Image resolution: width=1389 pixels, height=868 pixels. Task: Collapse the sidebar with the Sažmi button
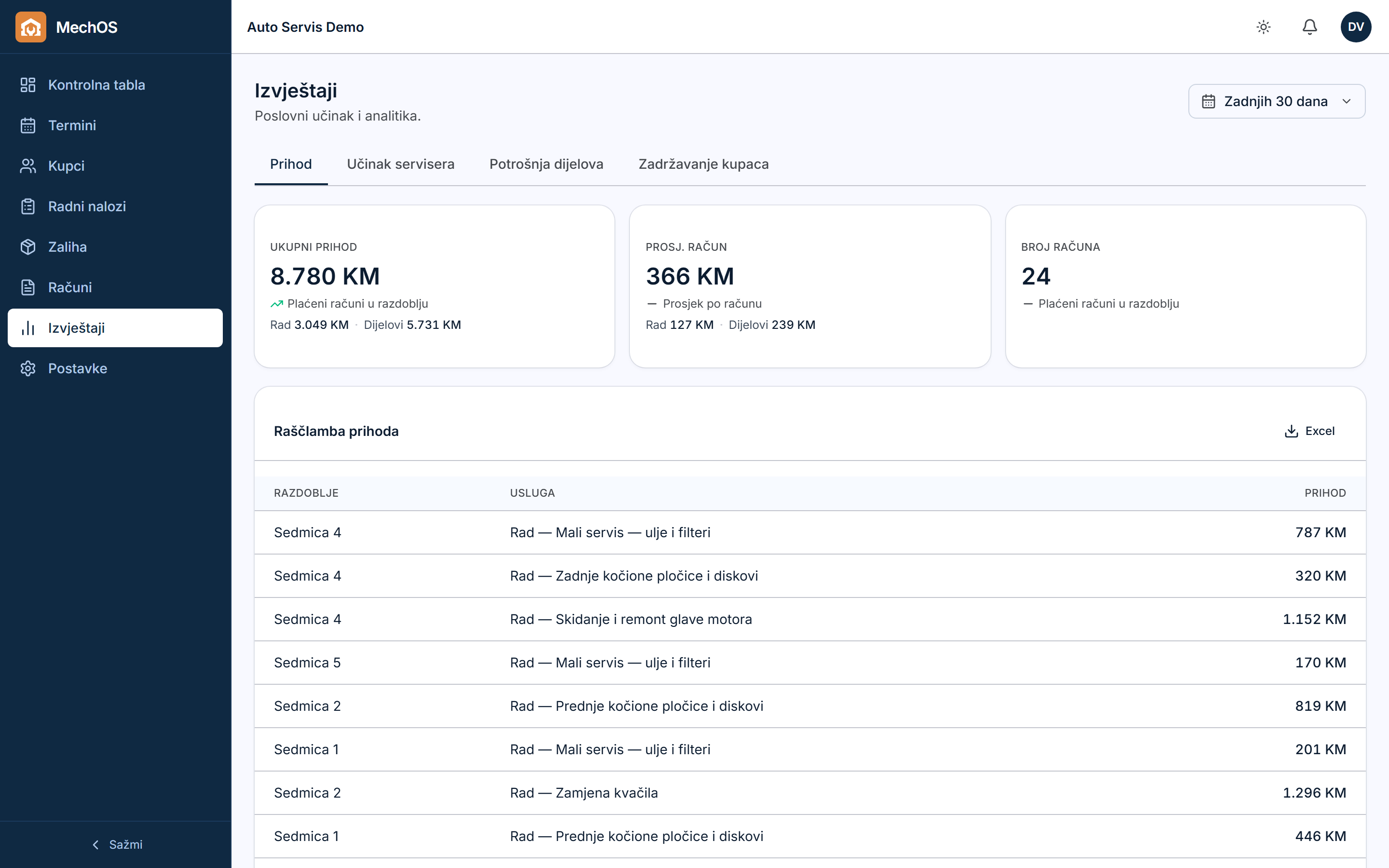pyautogui.click(x=117, y=844)
